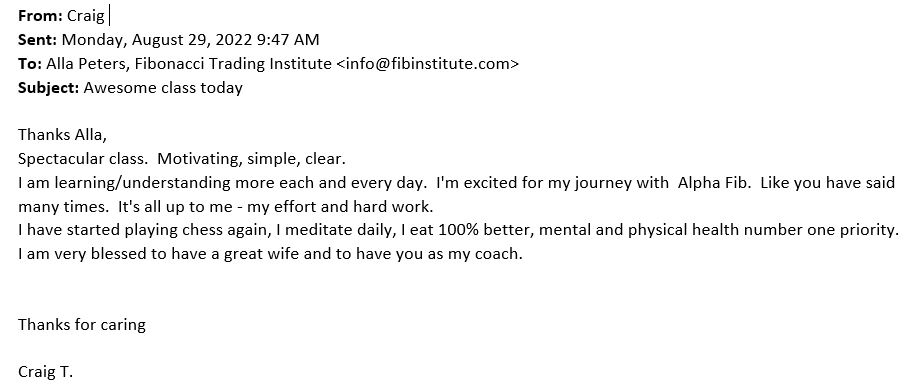This screenshot has height=391, width=910.
Task: Click subject text Awesome class today
Action: point(163,88)
